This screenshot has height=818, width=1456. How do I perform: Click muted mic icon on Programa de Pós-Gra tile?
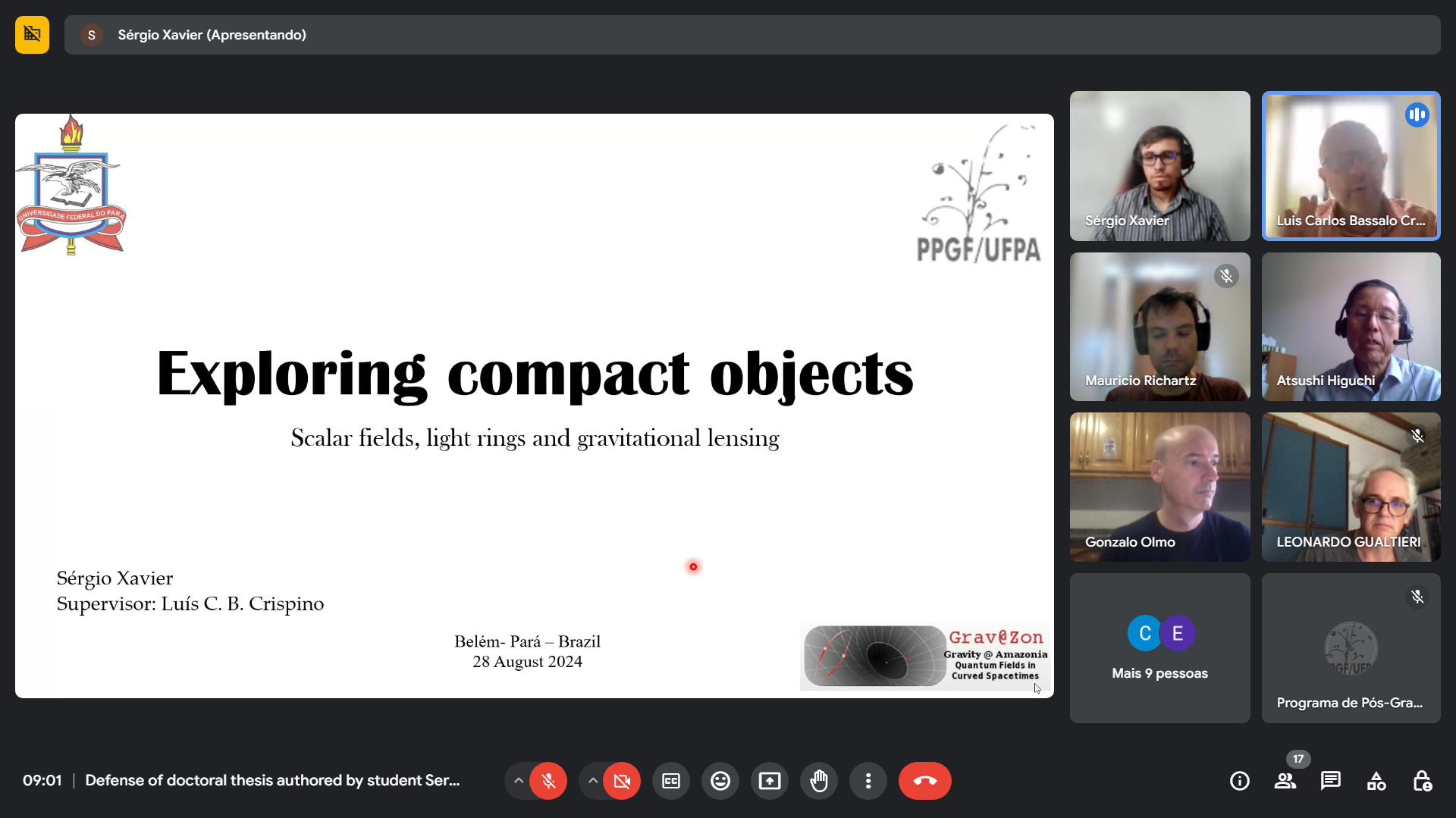pyautogui.click(x=1417, y=597)
